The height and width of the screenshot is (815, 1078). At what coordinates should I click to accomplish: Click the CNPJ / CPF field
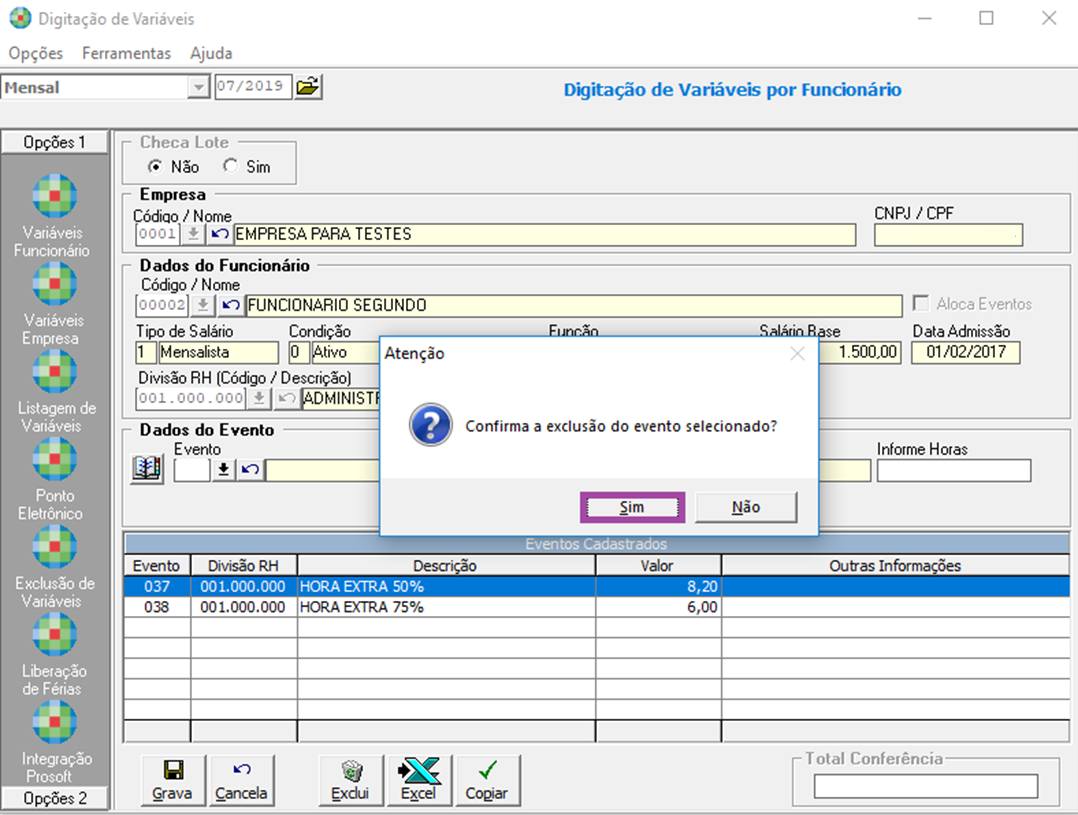tap(948, 235)
